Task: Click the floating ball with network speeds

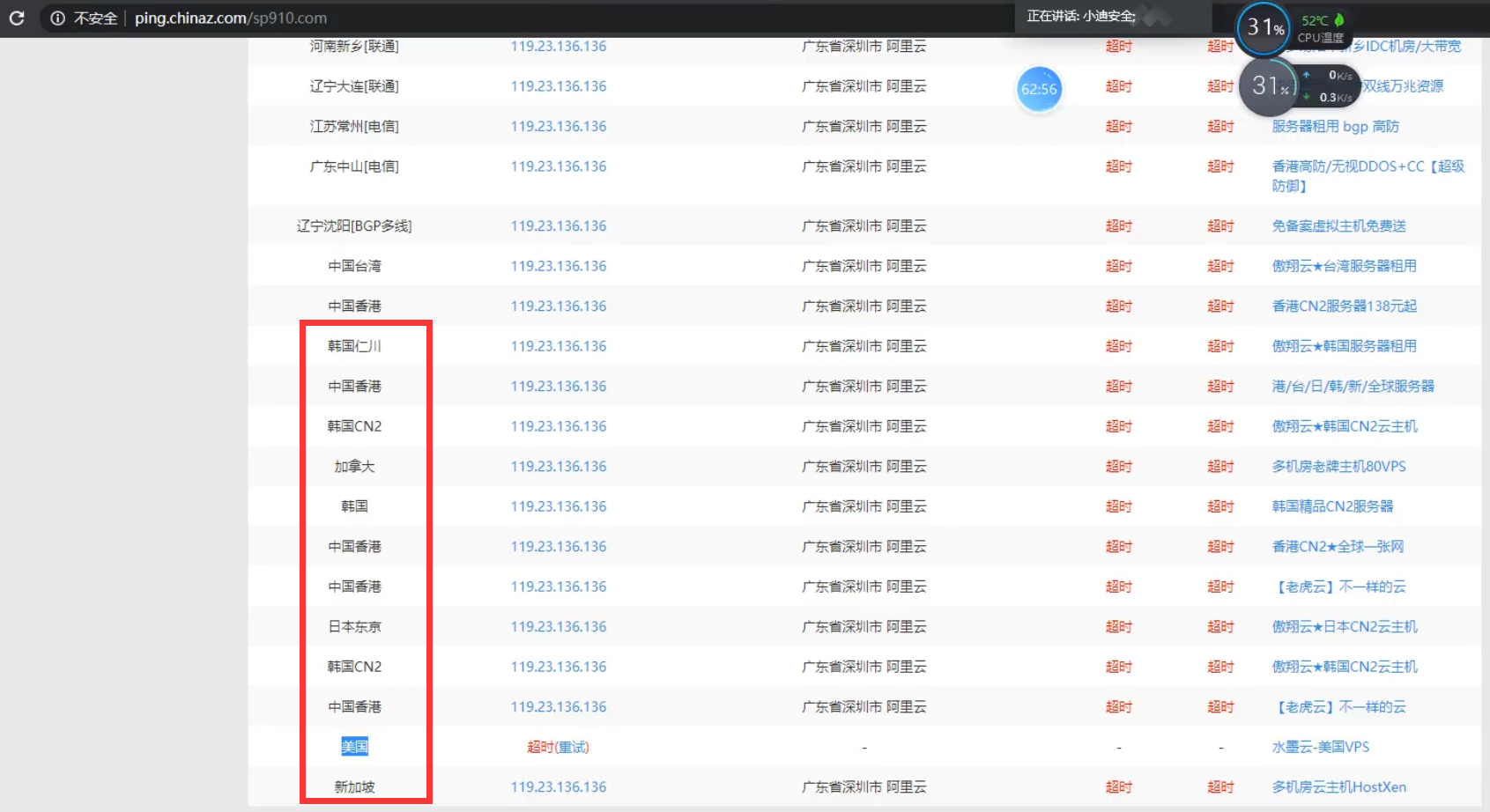Action: [x=1271, y=85]
